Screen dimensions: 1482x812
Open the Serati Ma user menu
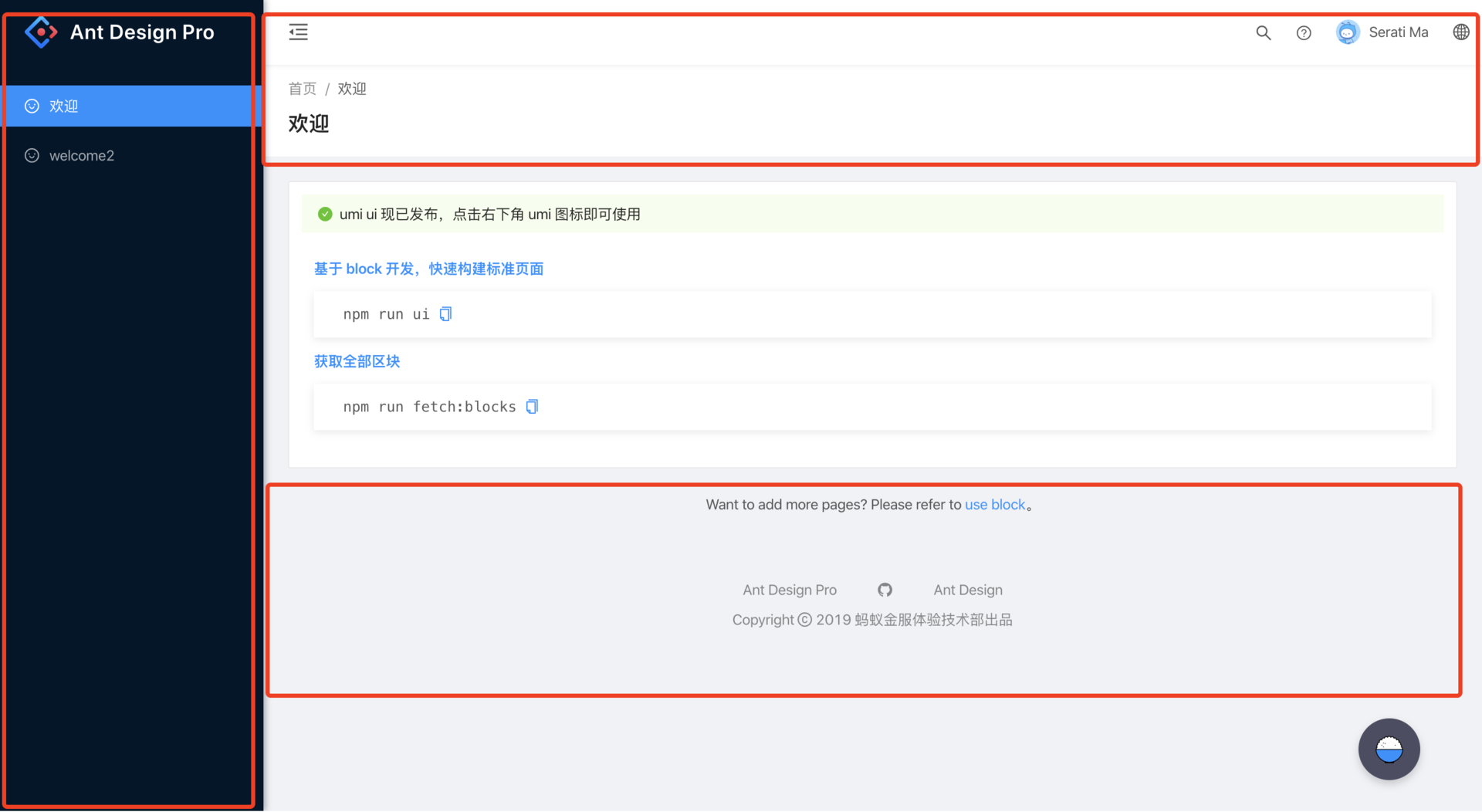[1382, 32]
